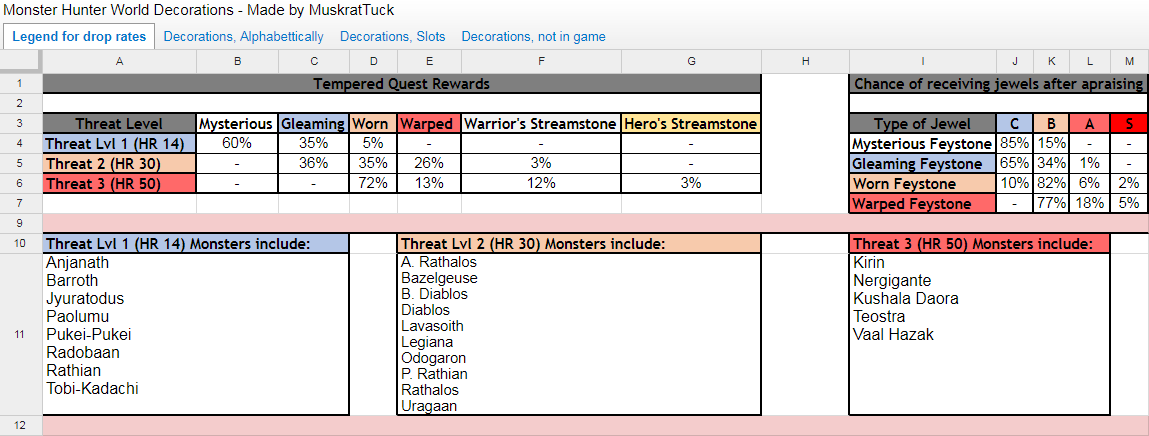The height and width of the screenshot is (436, 1149).
Task: Click the Mysterious Feystone 85% cell
Action: 1015,144
